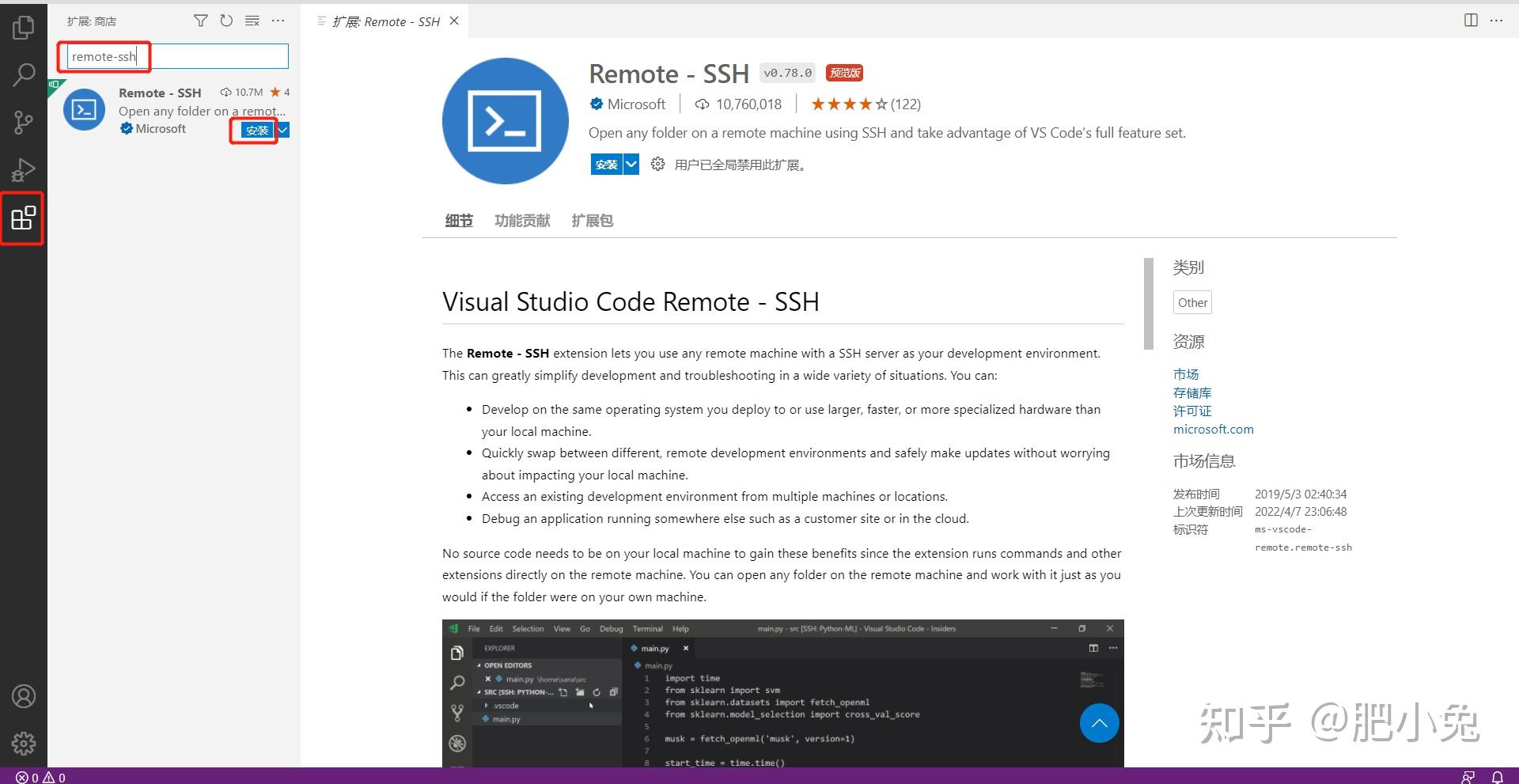Click the filter extensions funnel icon

click(200, 21)
